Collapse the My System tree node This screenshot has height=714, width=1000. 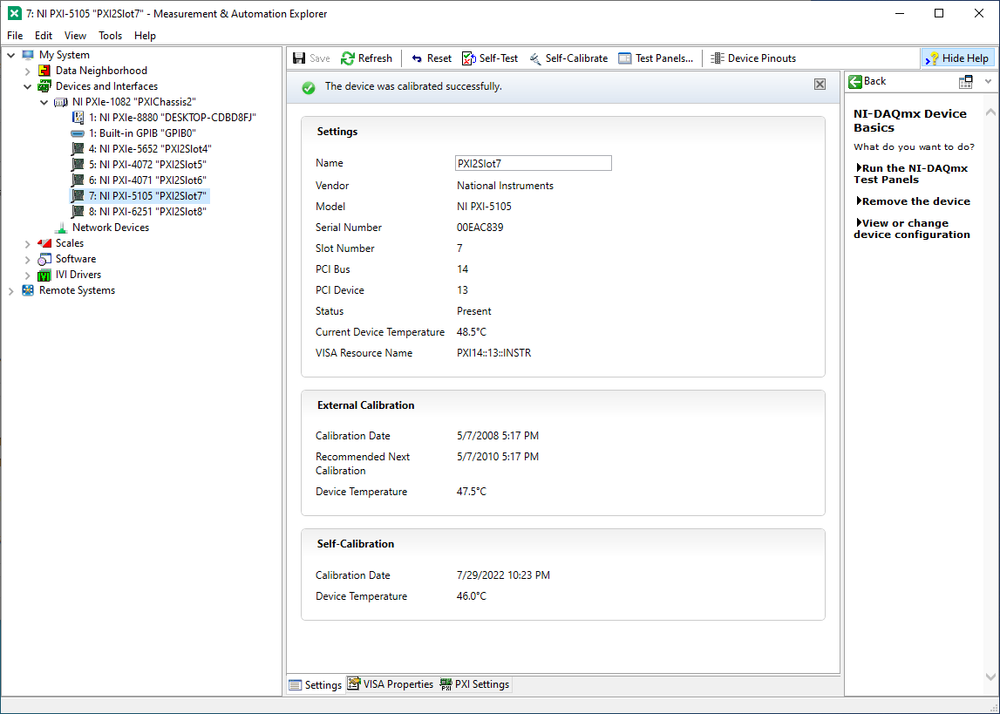(11, 55)
